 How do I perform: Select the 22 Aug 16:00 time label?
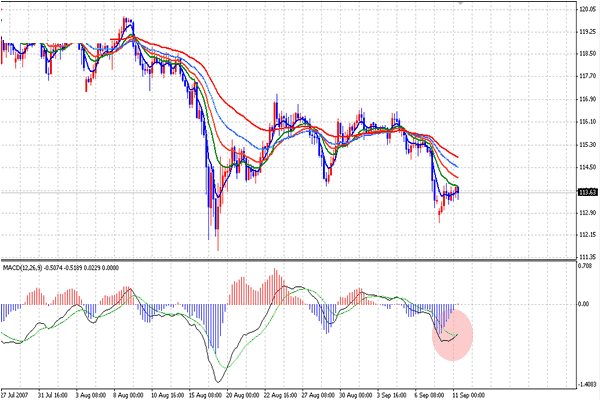point(280,395)
